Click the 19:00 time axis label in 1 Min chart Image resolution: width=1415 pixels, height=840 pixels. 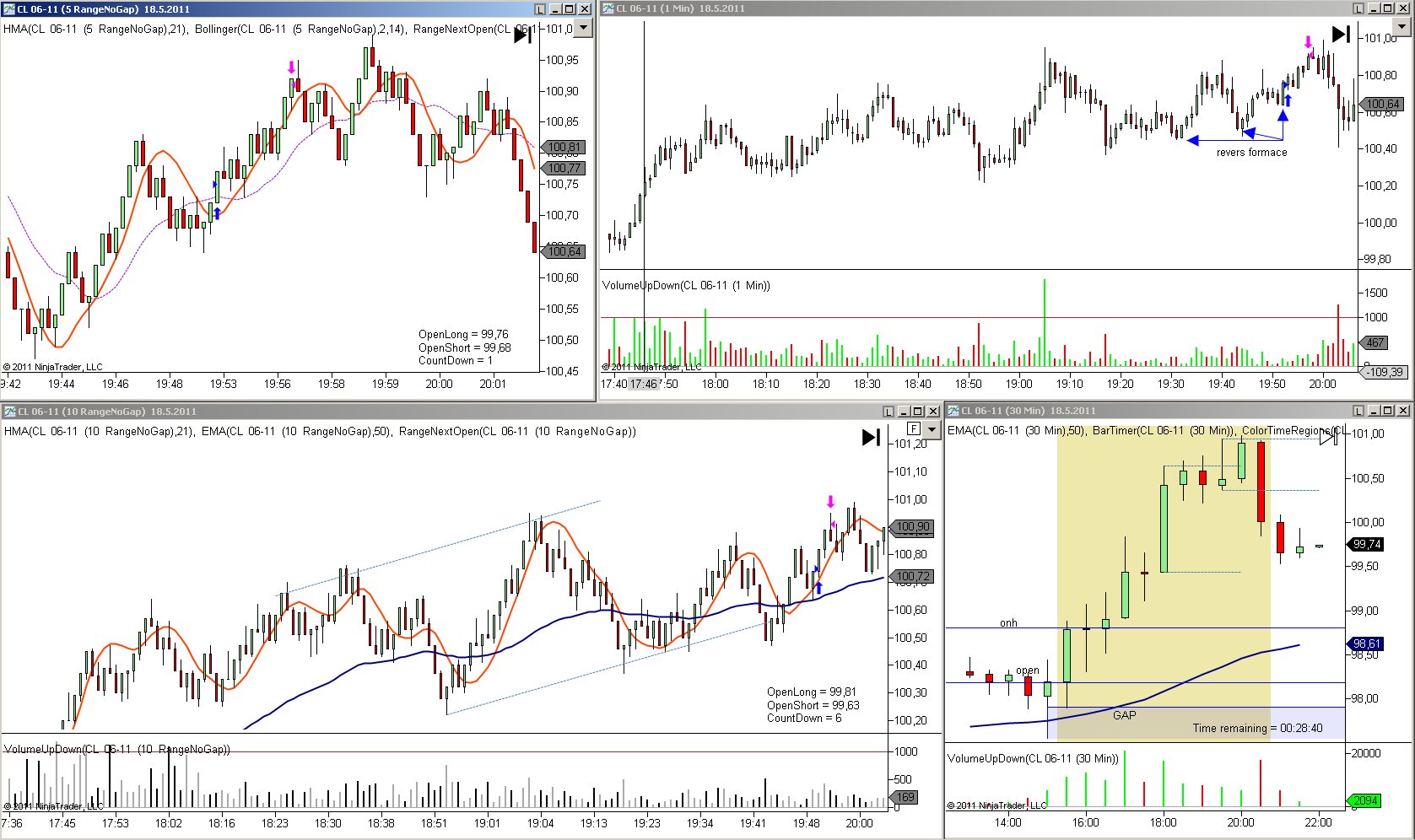pos(1018,384)
